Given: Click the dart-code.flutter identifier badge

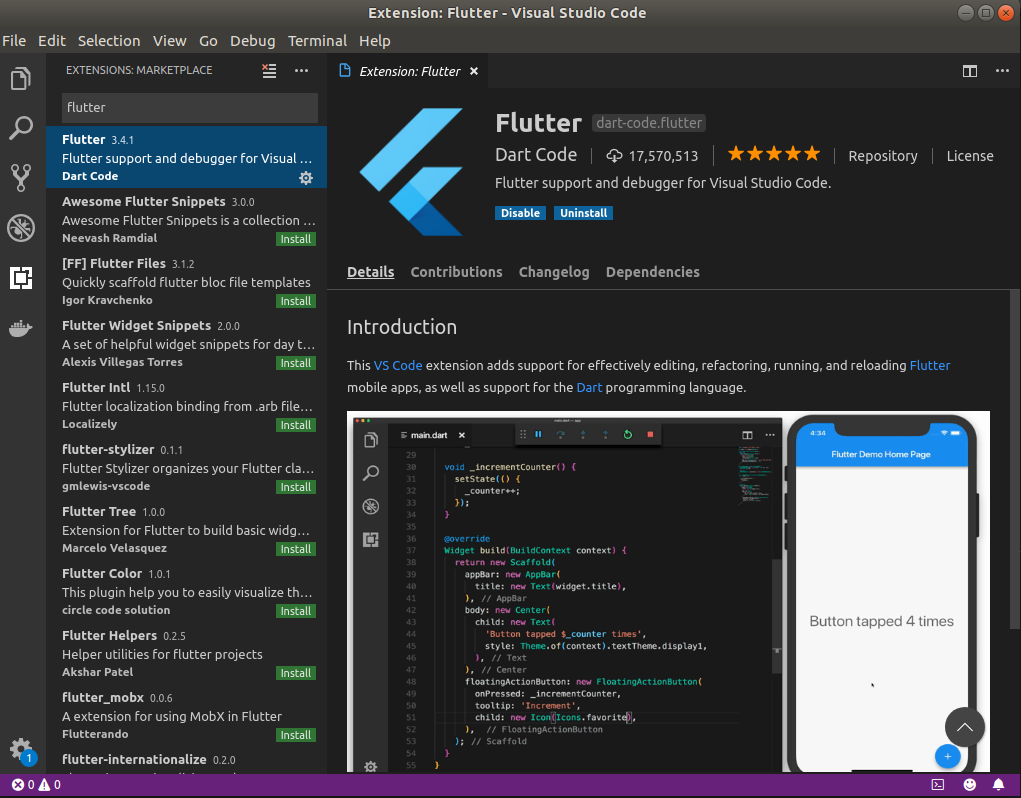Looking at the screenshot, I should (649, 122).
